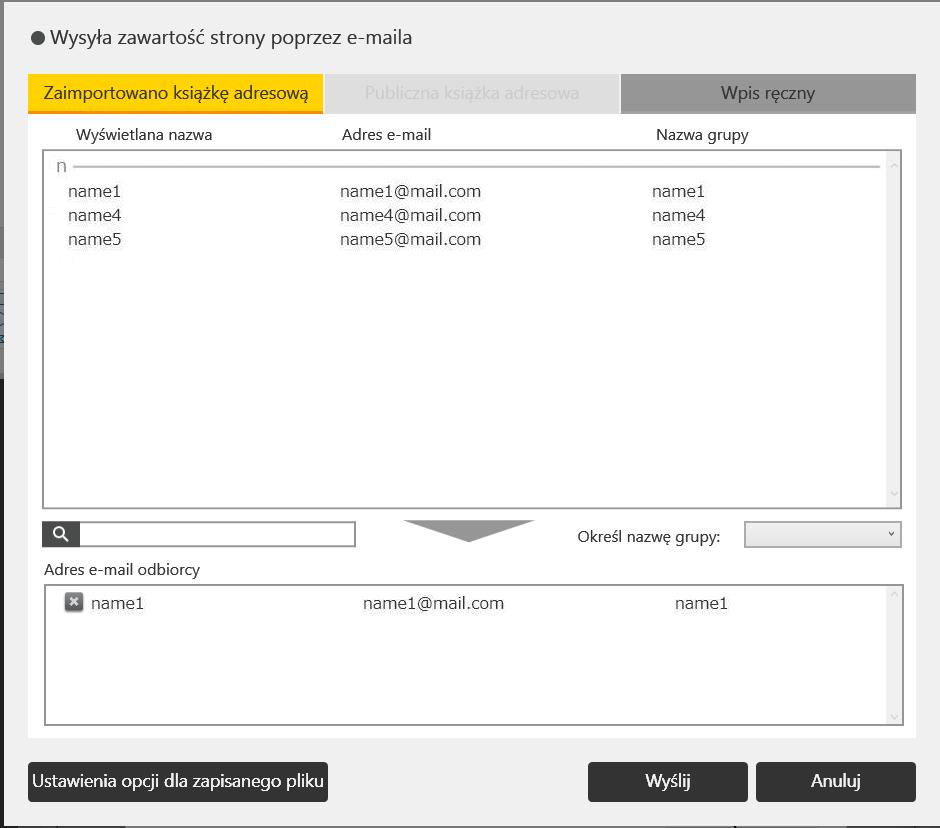Screen dimensions: 940x828
Task: Open 'Ustawienia opcji dla zapisanego pliku'
Action: pos(177,781)
